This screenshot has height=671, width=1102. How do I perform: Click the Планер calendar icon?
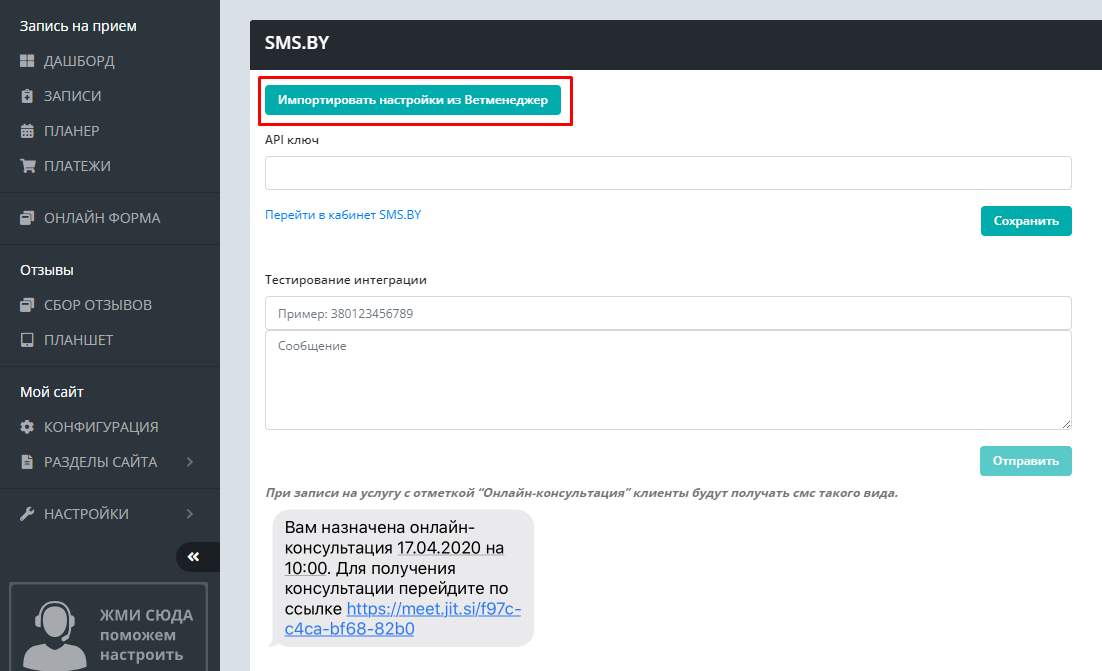(27, 131)
